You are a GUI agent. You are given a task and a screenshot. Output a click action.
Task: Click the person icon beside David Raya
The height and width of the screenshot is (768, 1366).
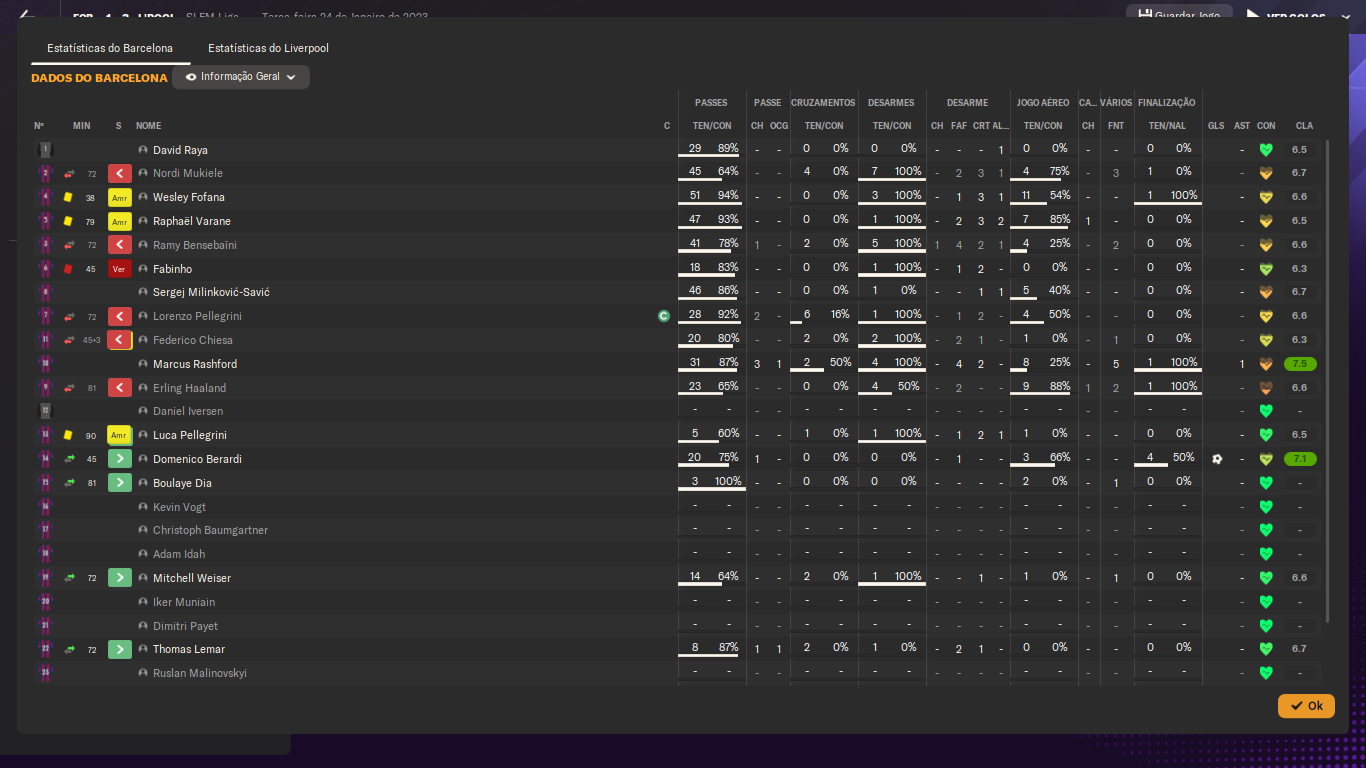pyautogui.click(x=143, y=150)
